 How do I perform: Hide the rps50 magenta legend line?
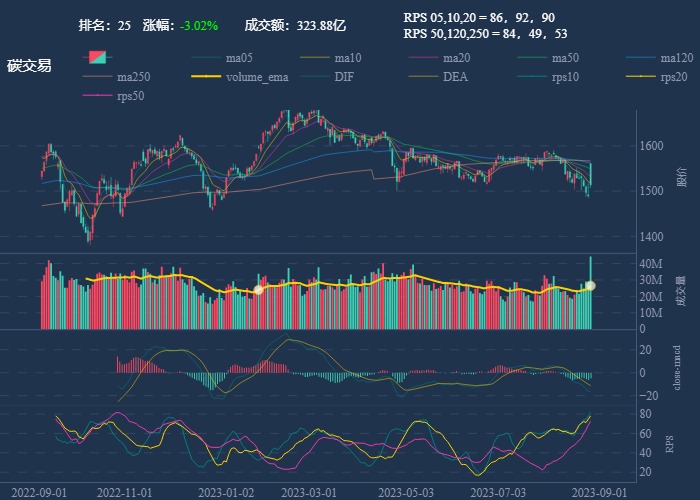tap(96, 97)
